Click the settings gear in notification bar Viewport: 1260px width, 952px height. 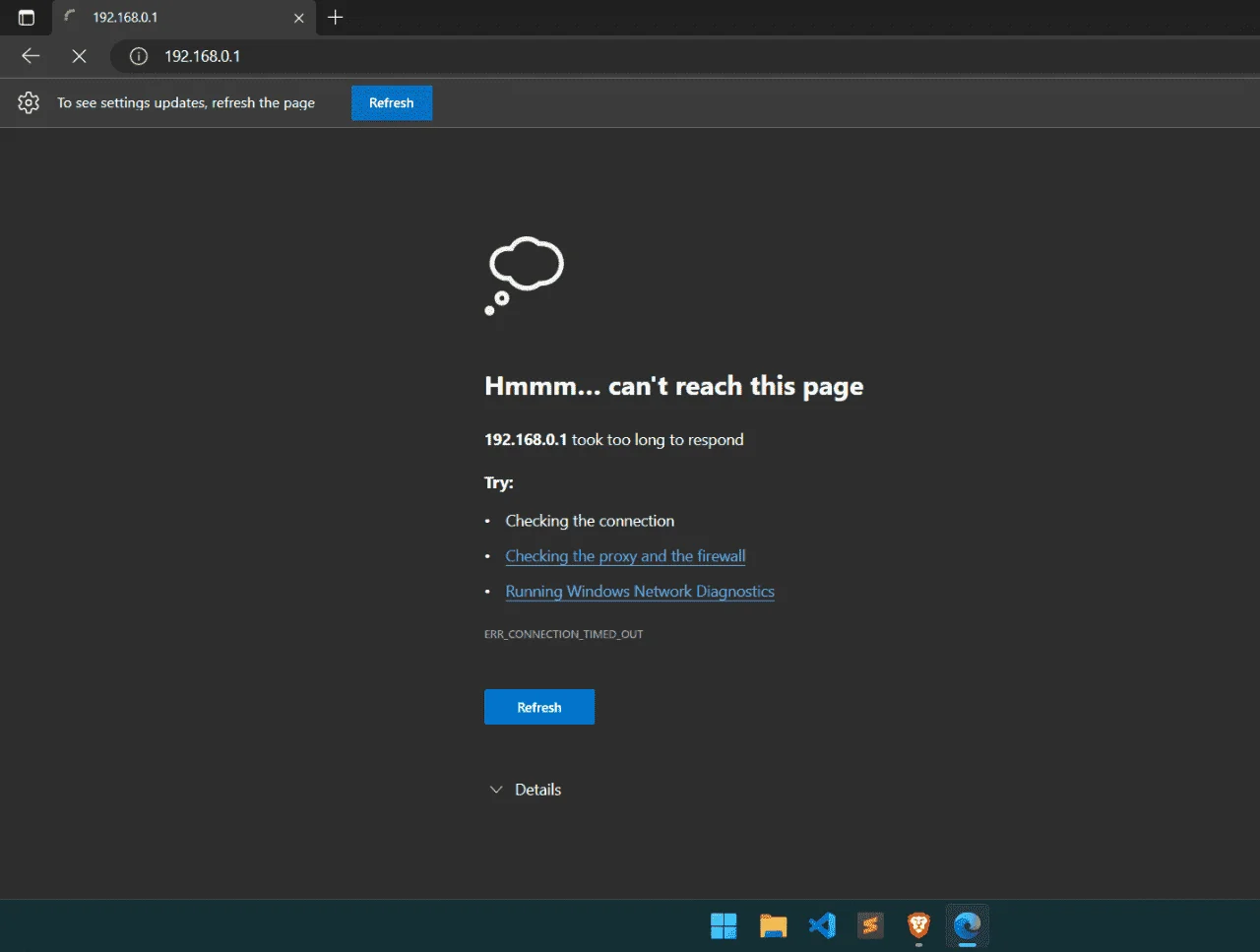pyautogui.click(x=29, y=102)
